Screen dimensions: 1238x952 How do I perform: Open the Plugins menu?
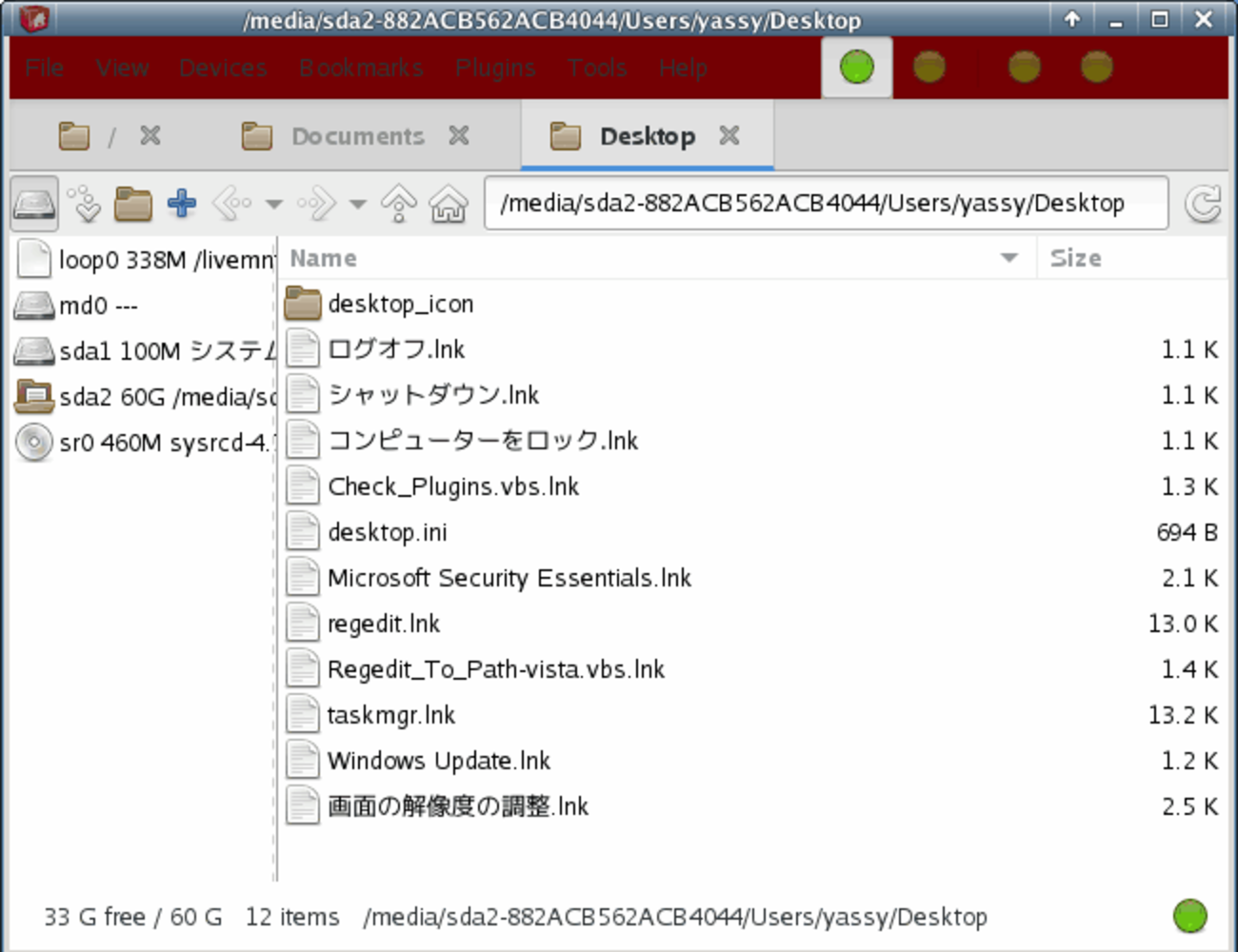(x=495, y=68)
